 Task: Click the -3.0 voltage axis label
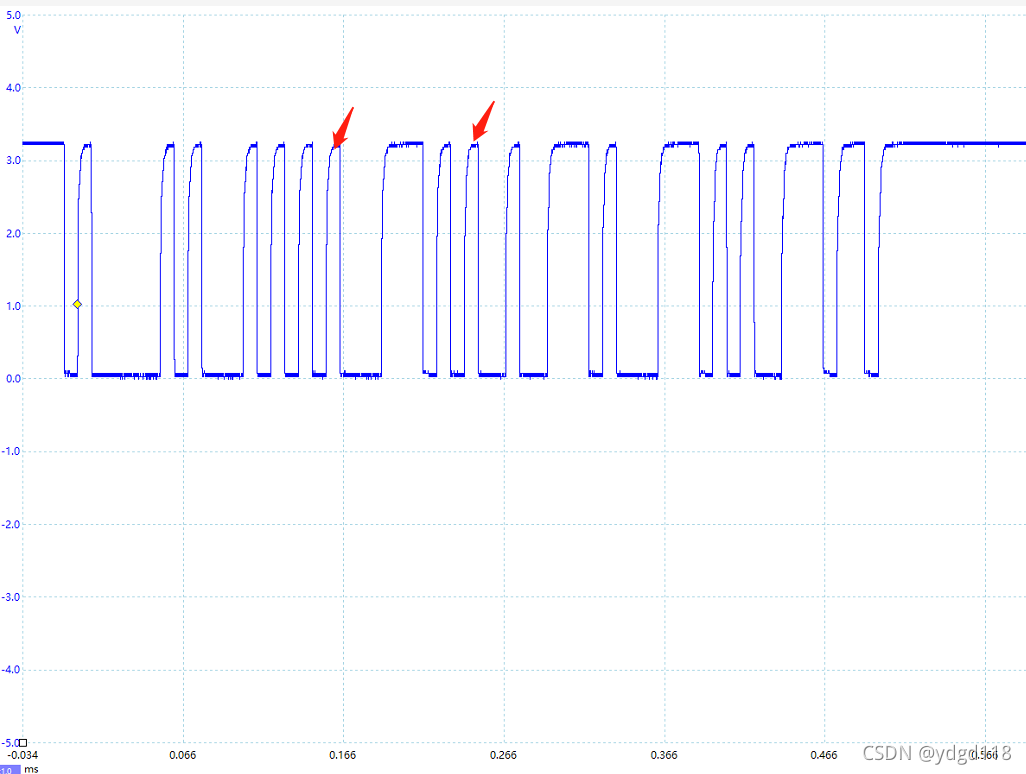tap(11, 597)
